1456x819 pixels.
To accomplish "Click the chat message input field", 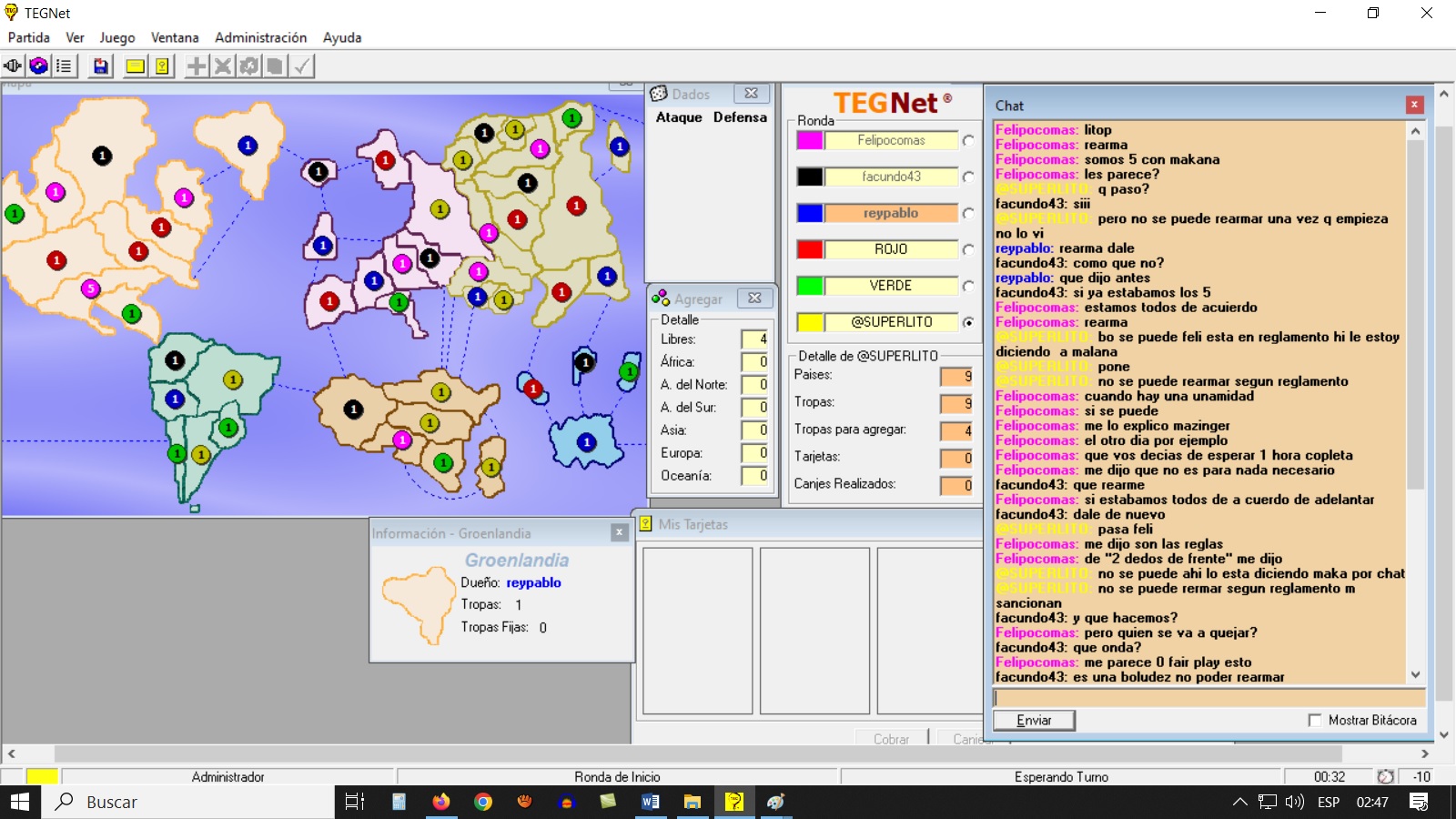I will [1208, 698].
